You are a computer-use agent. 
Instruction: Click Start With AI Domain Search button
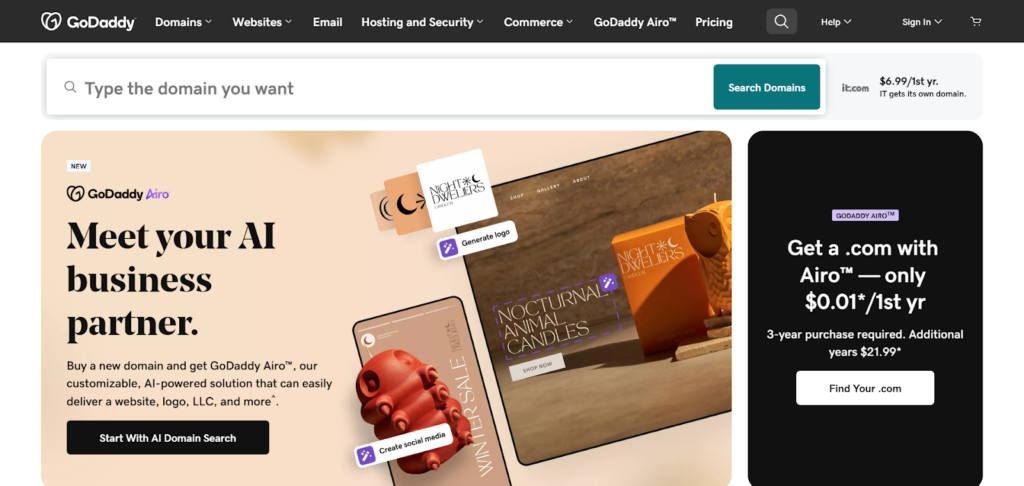[168, 438]
